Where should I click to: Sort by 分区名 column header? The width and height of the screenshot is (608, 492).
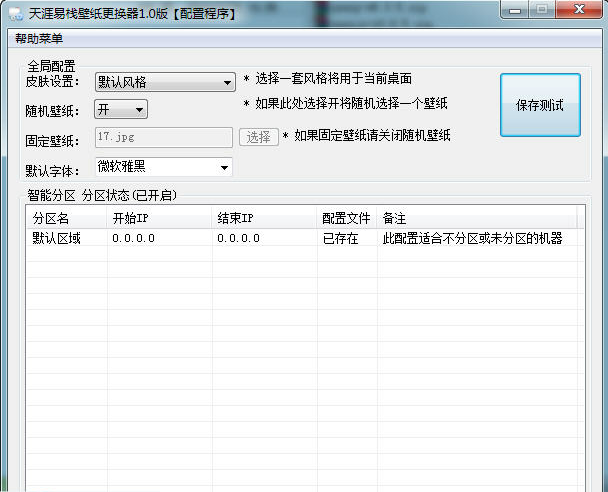click(66, 218)
